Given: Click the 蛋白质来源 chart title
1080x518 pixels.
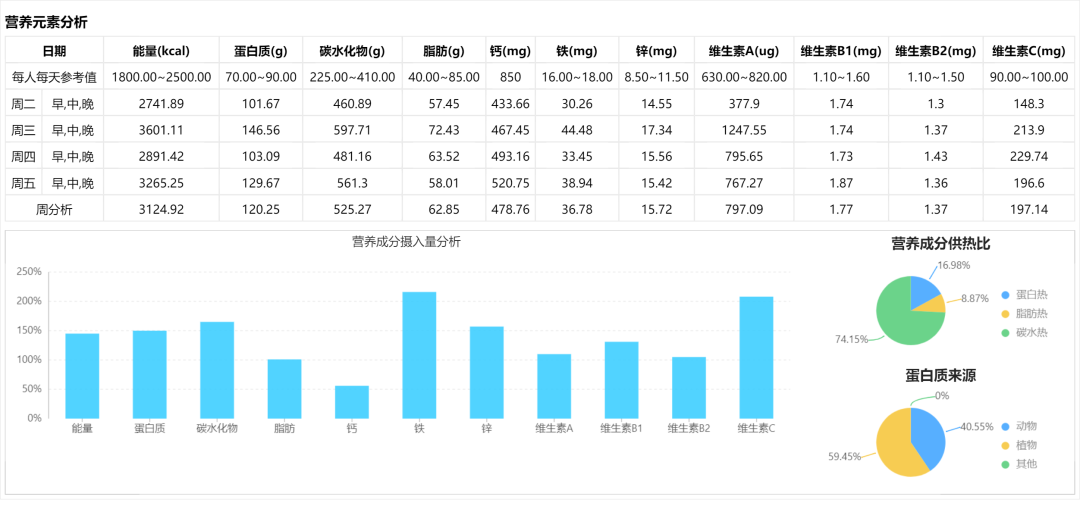Looking at the screenshot, I should click(x=941, y=375).
